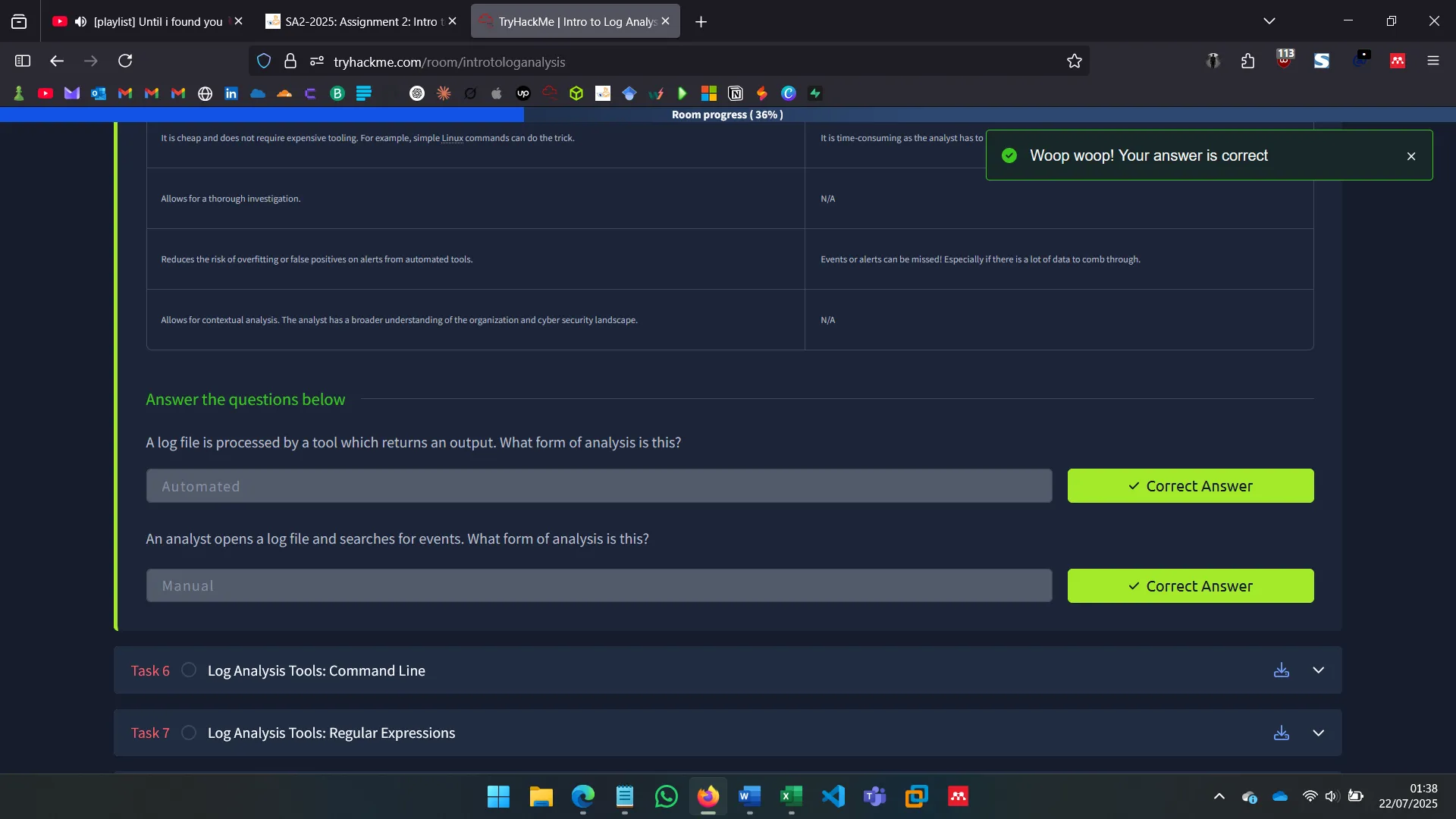Open the ChatGPT bookmark

coord(417,93)
